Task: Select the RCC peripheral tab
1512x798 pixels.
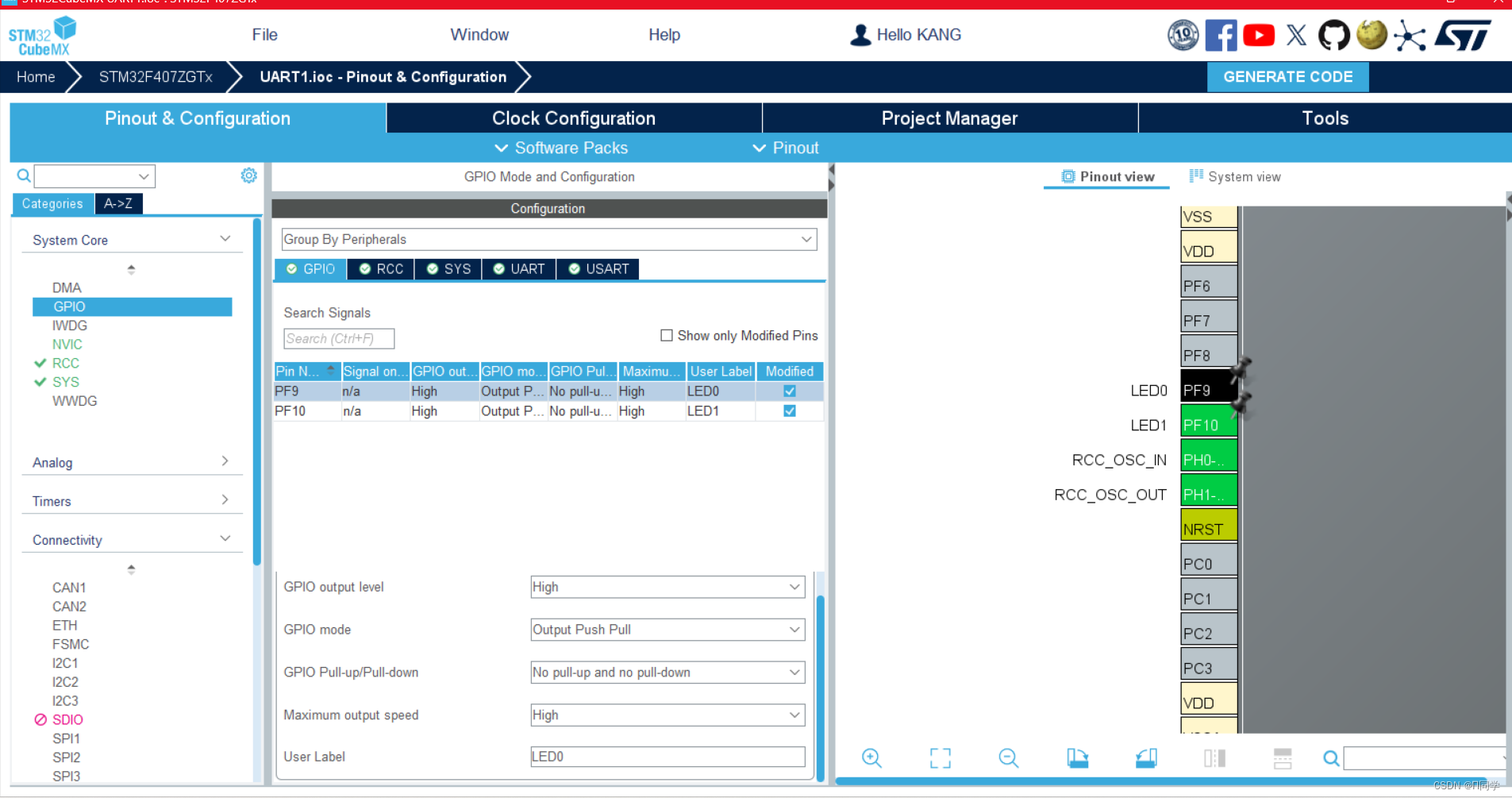Action: [x=381, y=269]
